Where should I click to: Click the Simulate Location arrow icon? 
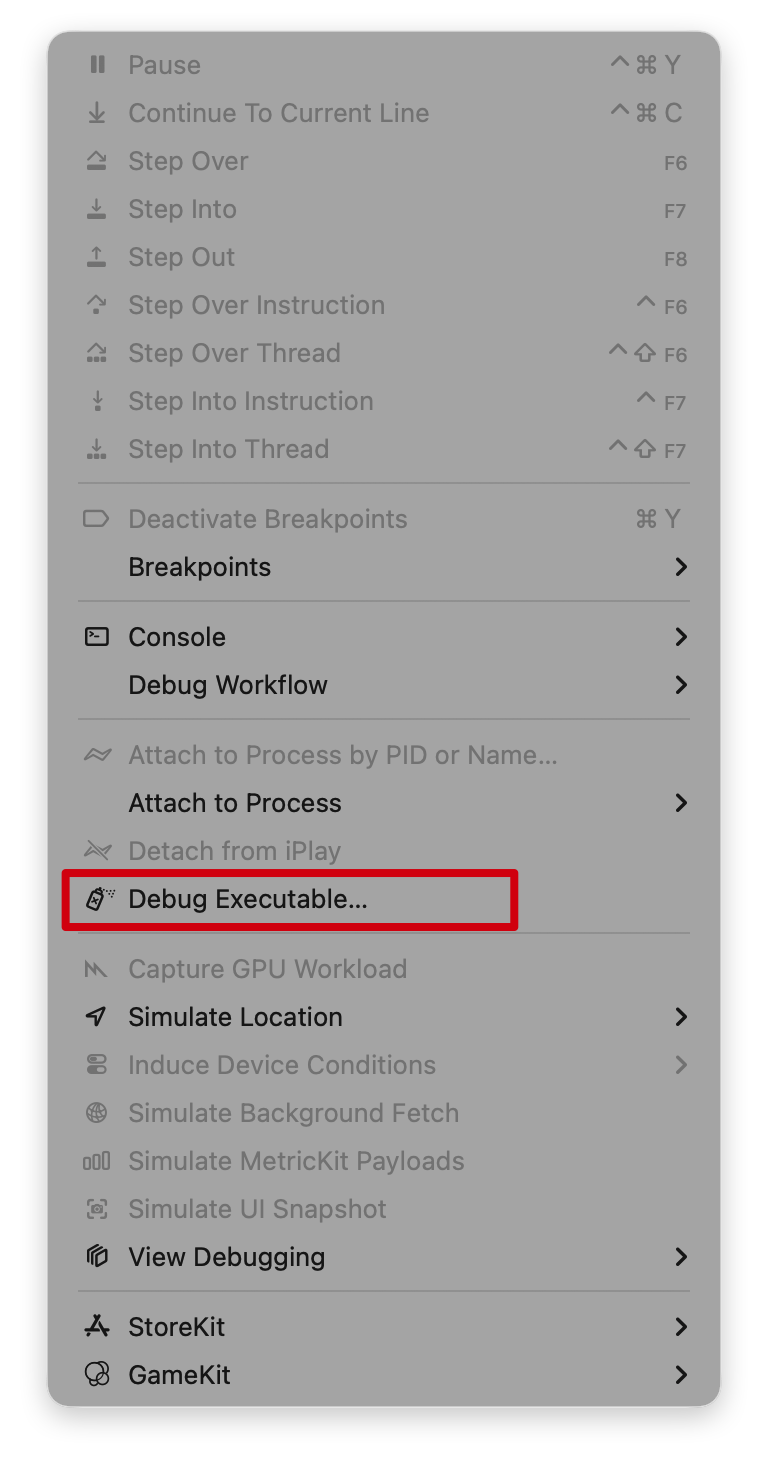[x=97, y=1017]
